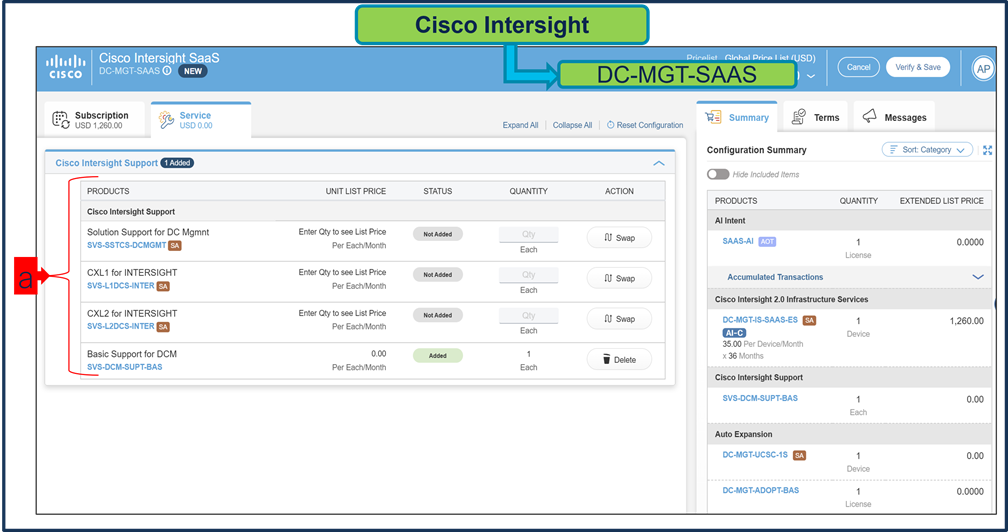Image resolution: width=1008 pixels, height=532 pixels.
Task: Click SA badge next to SVS-L2DCS-INTER
Action: click(163, 326)
